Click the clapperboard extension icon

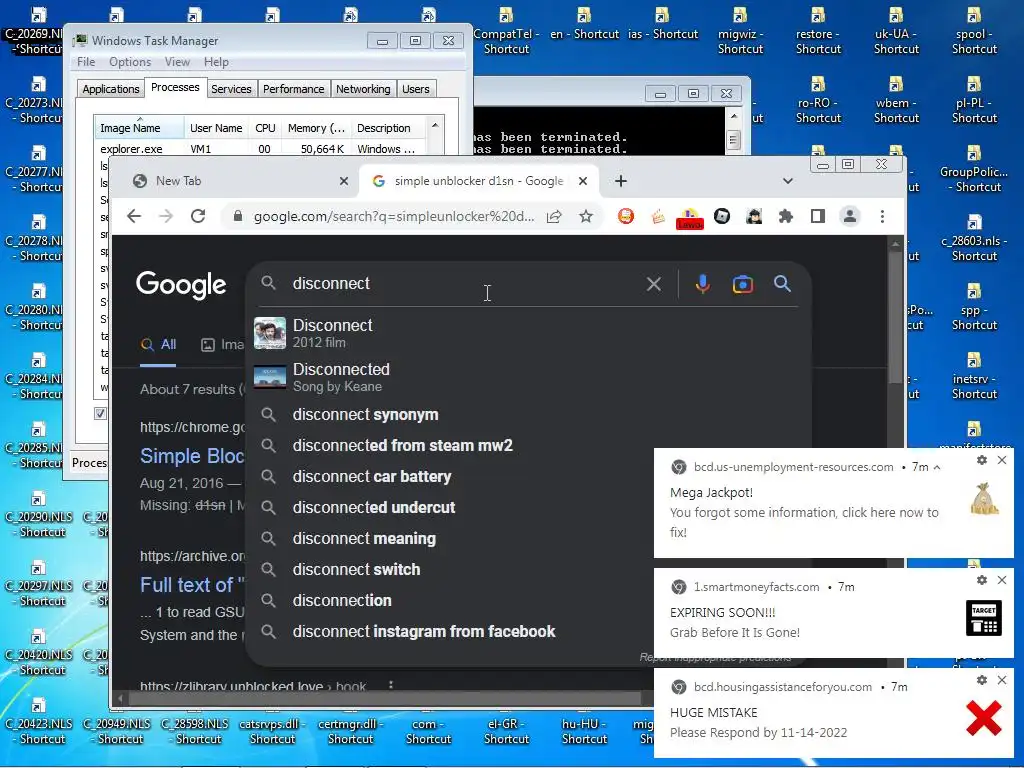point(658,216)
